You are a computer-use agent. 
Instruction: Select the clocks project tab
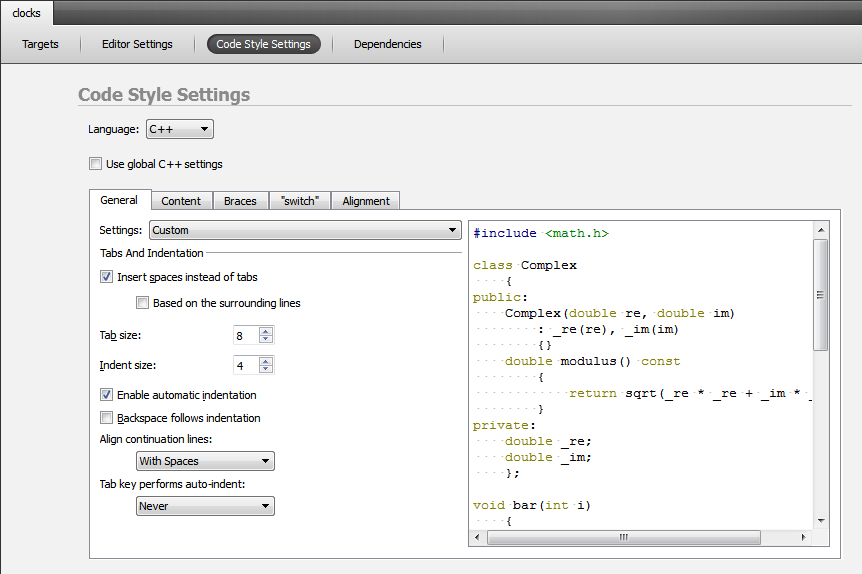pos(26,13)
